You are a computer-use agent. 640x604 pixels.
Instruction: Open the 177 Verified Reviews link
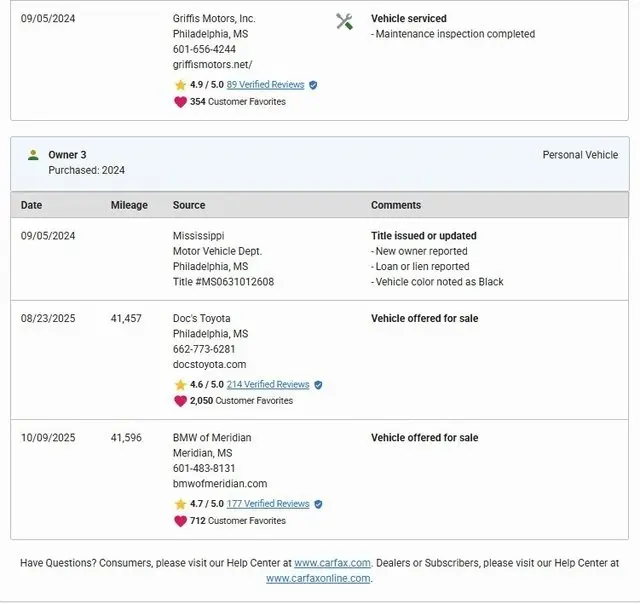pos(268,504)
